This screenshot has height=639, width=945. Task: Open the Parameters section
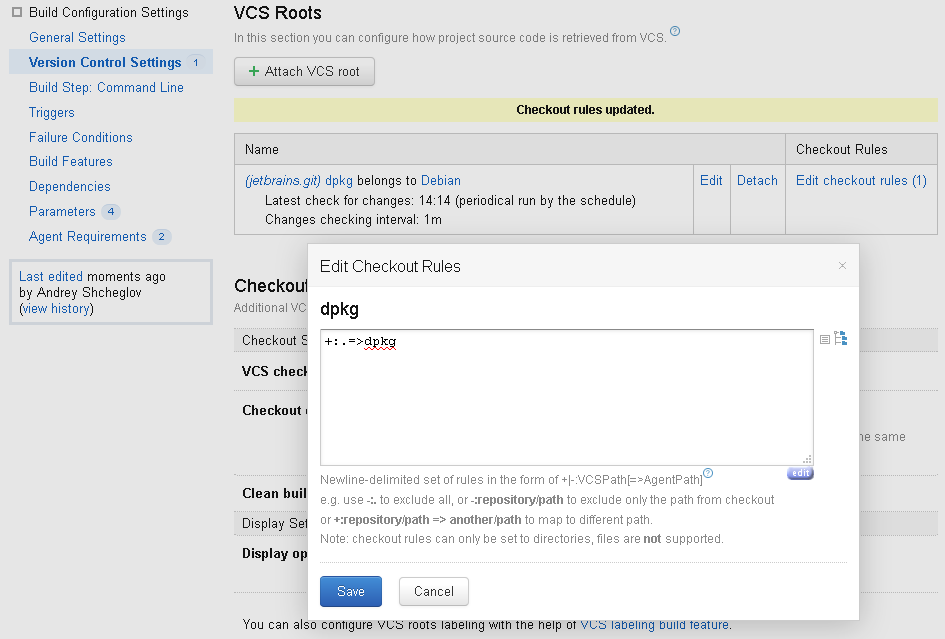tap(62, 211)
